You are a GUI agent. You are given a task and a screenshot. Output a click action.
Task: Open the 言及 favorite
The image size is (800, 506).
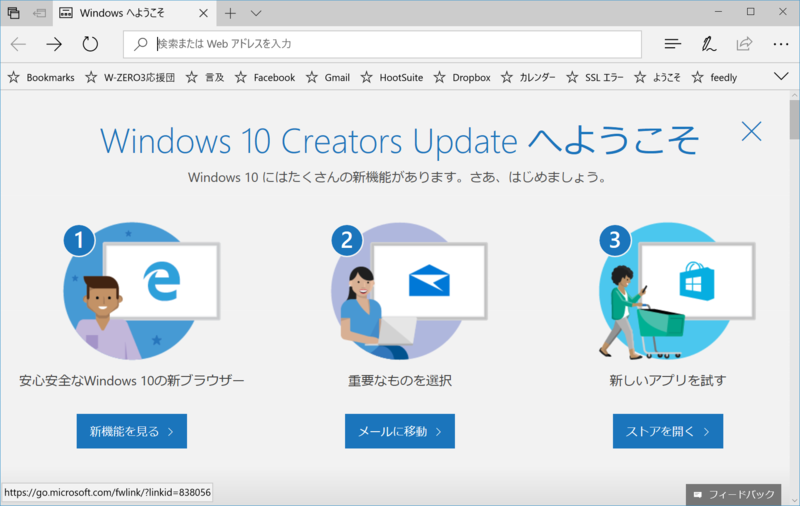205,78
